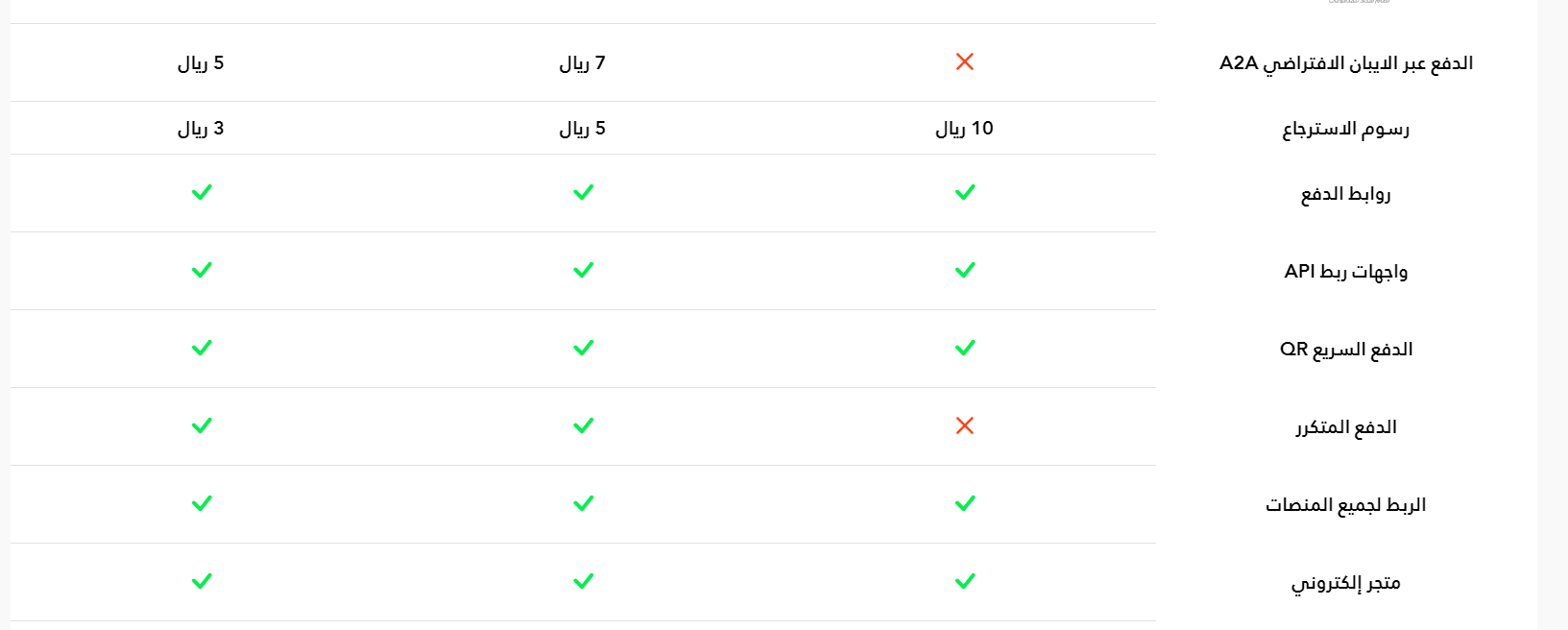1568x630 pixels.
Task: Click the الدفع عبر الايبان الافتراضي A2A label
Action: [x=1346, y=63]
